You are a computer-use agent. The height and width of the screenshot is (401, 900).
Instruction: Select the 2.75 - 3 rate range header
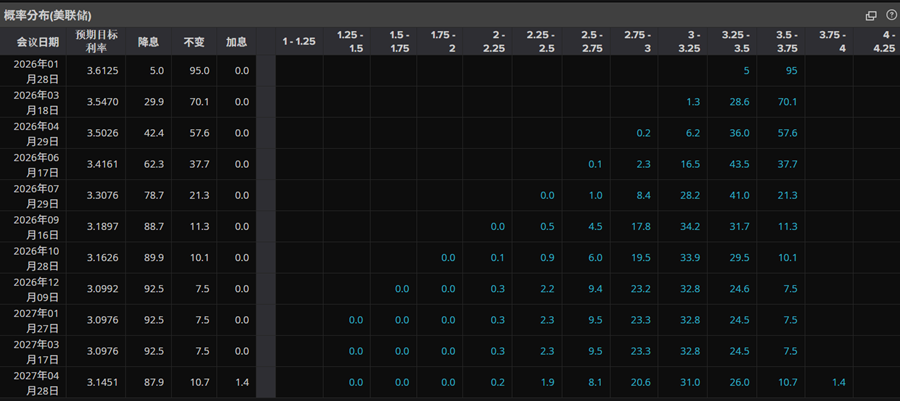638,42
